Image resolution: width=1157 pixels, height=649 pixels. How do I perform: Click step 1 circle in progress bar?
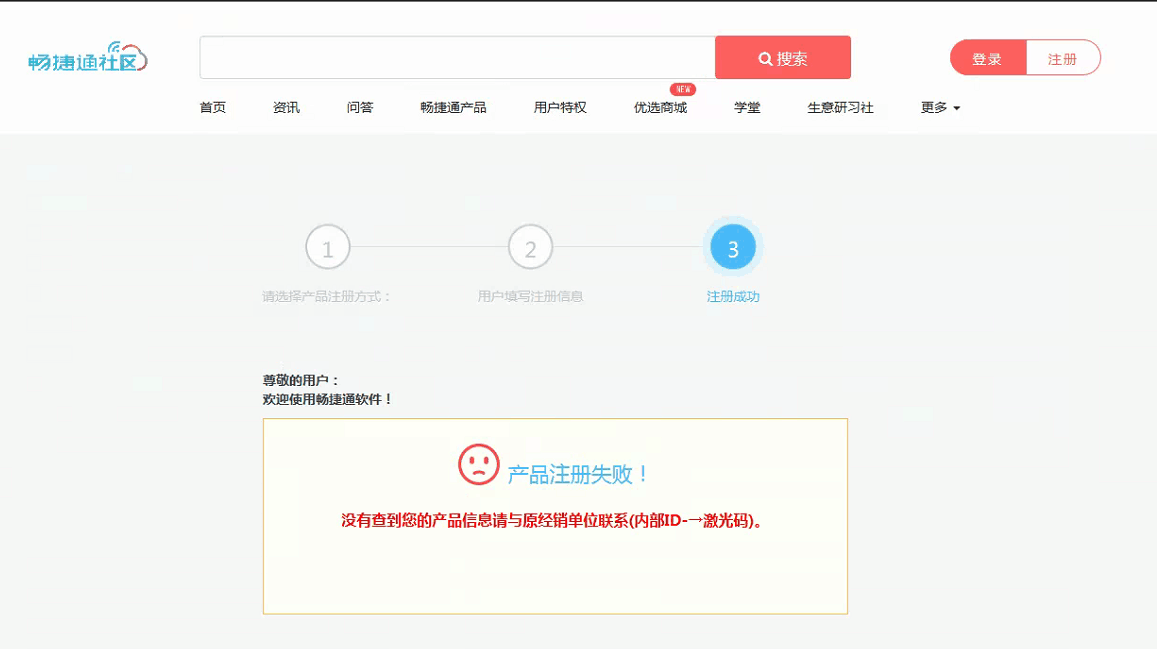click(328, 248)
